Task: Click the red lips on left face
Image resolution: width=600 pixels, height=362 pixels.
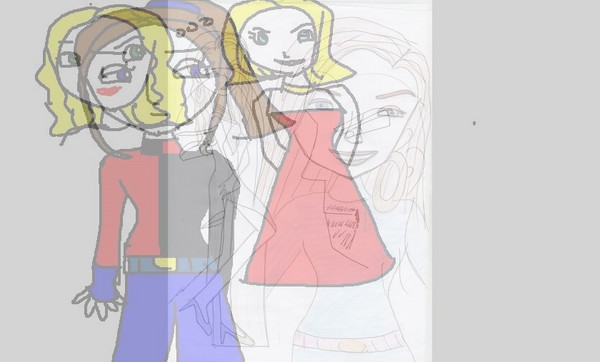Action: coord(109,91)
